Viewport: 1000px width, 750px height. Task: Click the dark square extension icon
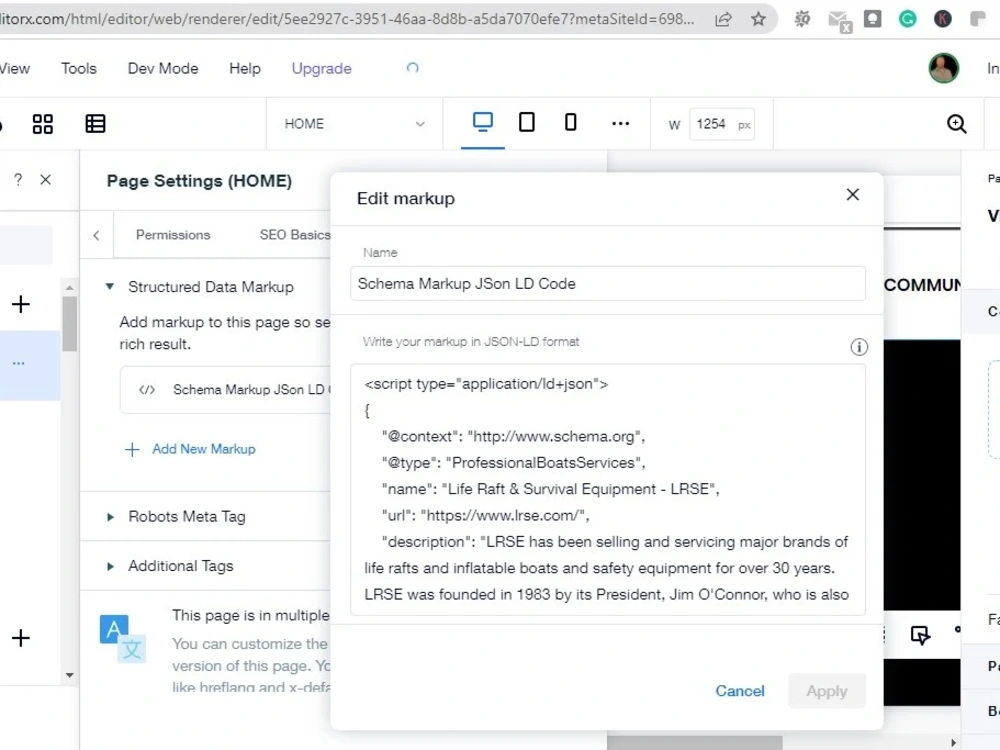pyautogui.click(x=872, y=19)
